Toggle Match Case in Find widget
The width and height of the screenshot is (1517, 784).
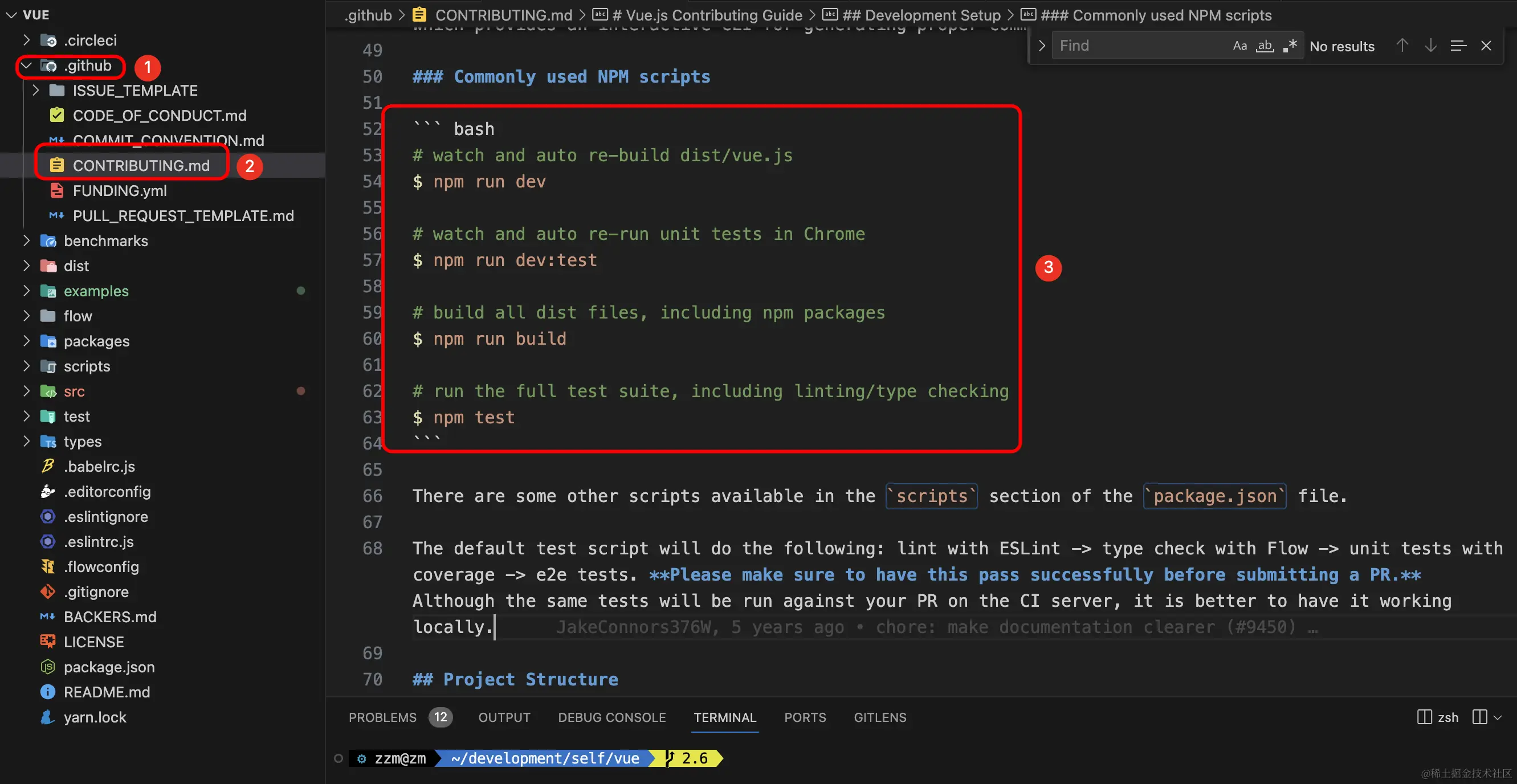click(x=1239, y=46)
